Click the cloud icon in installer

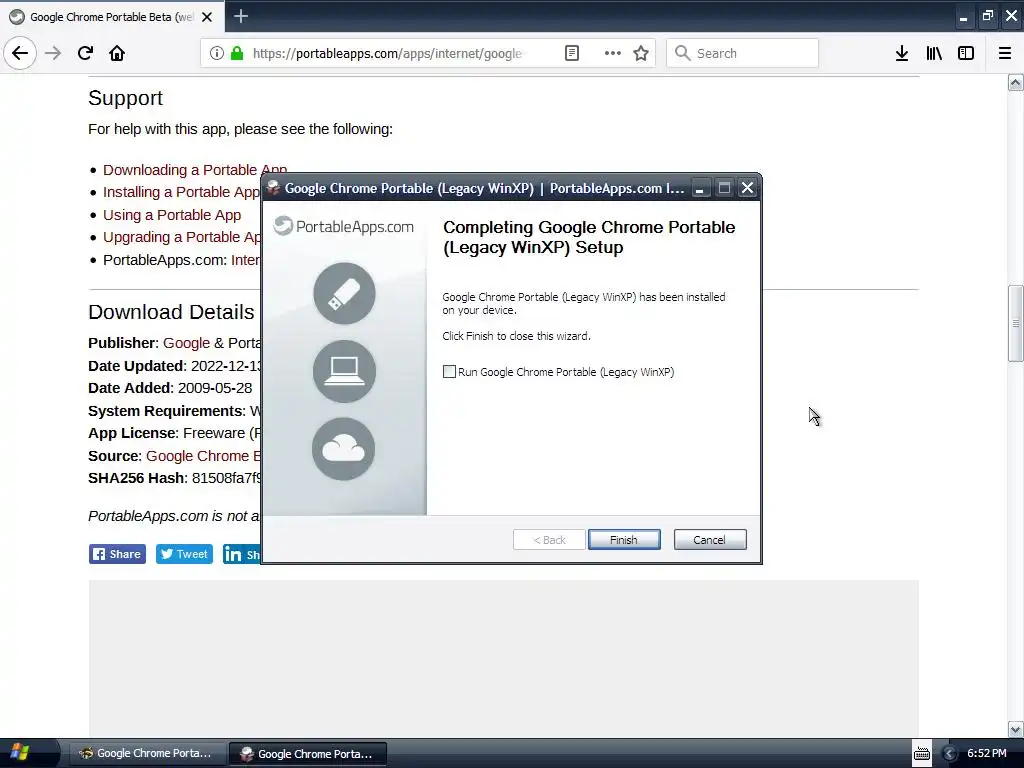pyautogui.click(x=344, y=449)
